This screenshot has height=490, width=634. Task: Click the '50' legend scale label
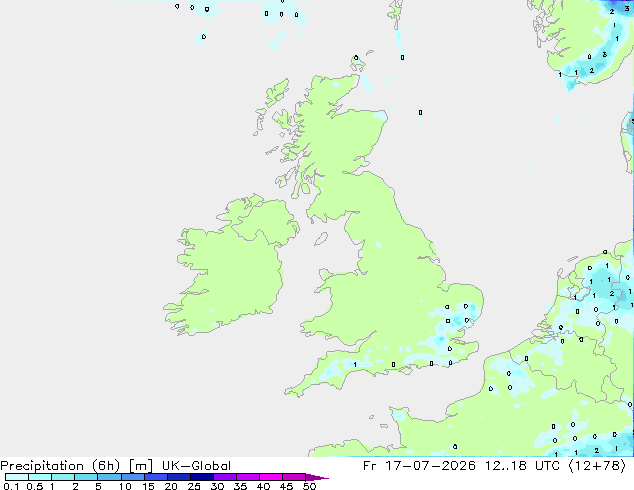tap(310, 486)
